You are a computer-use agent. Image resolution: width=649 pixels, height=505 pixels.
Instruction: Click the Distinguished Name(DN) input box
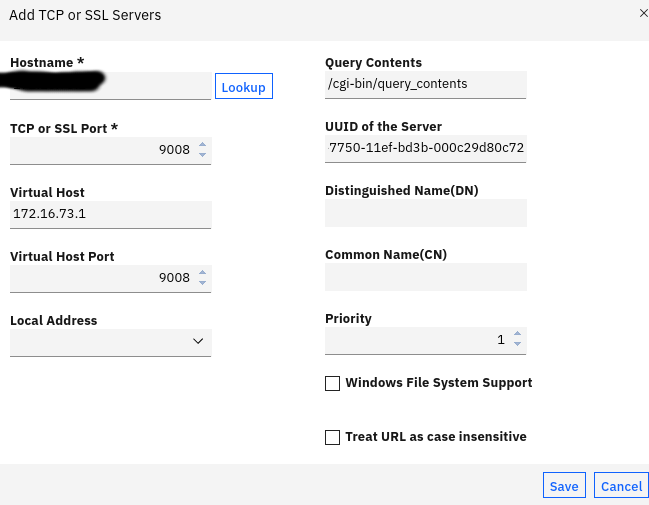[x=425, y=213]
